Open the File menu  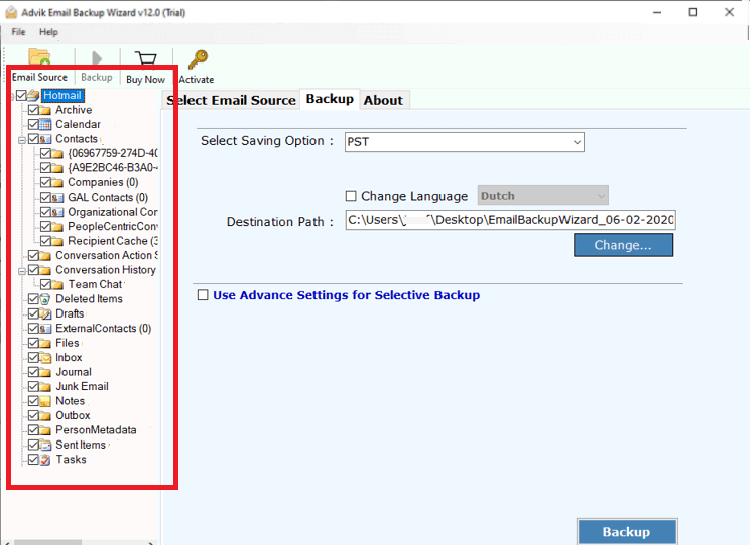pos(18,32)
